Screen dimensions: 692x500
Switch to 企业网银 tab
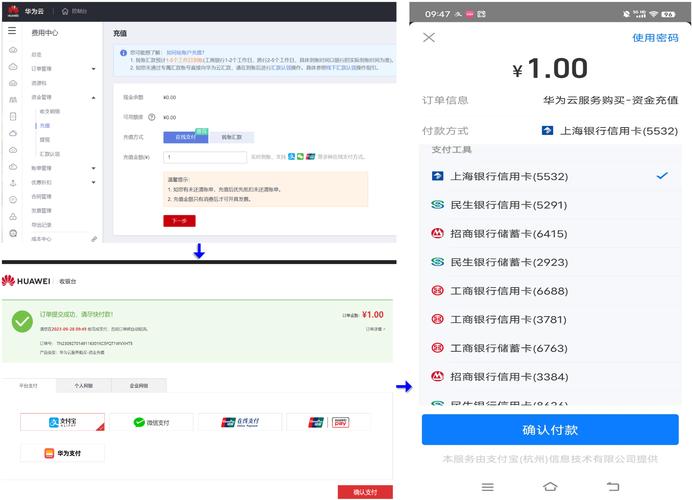coord(139,385)
